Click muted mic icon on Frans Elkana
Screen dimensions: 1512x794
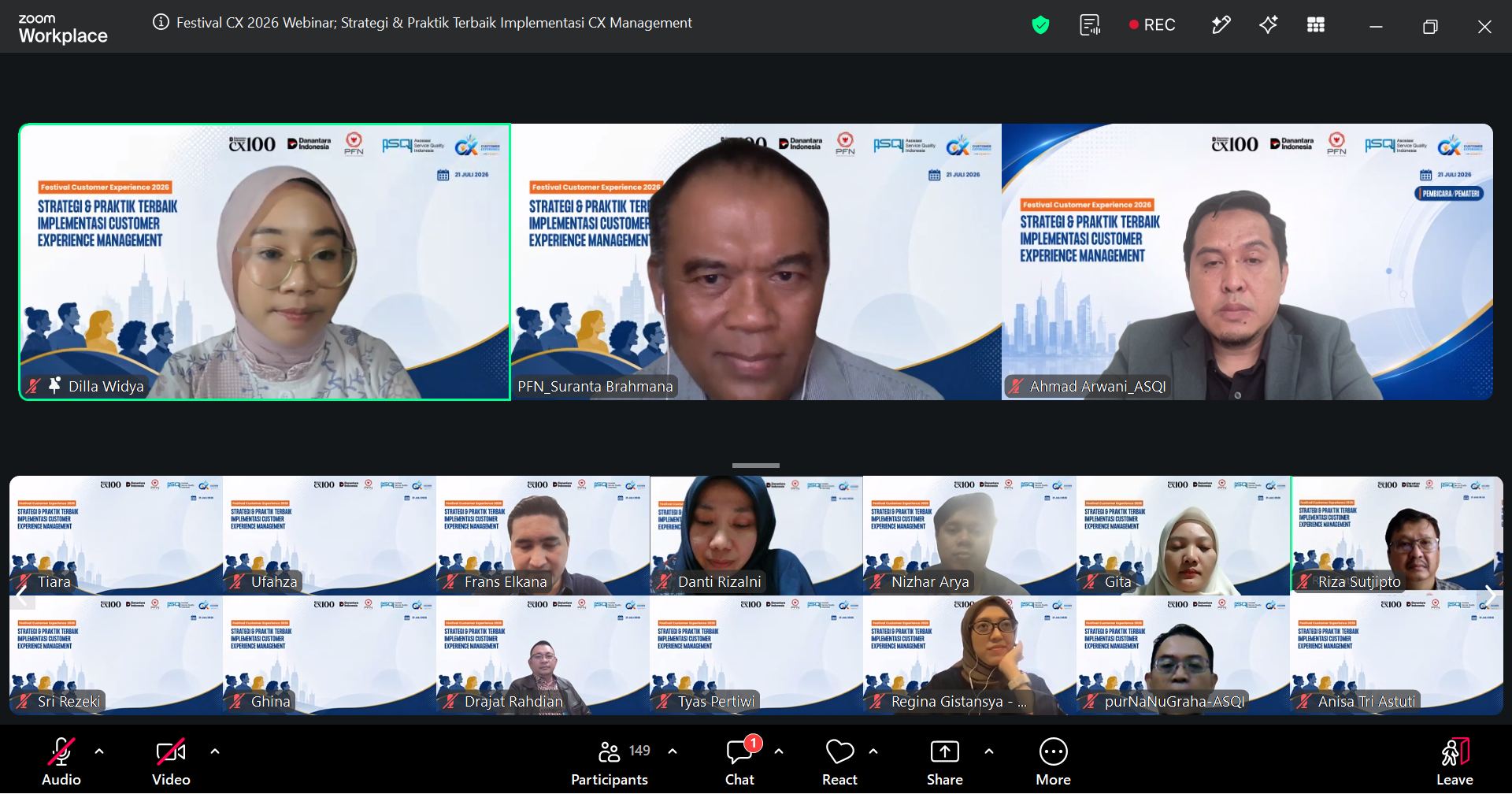pos(450,581)
